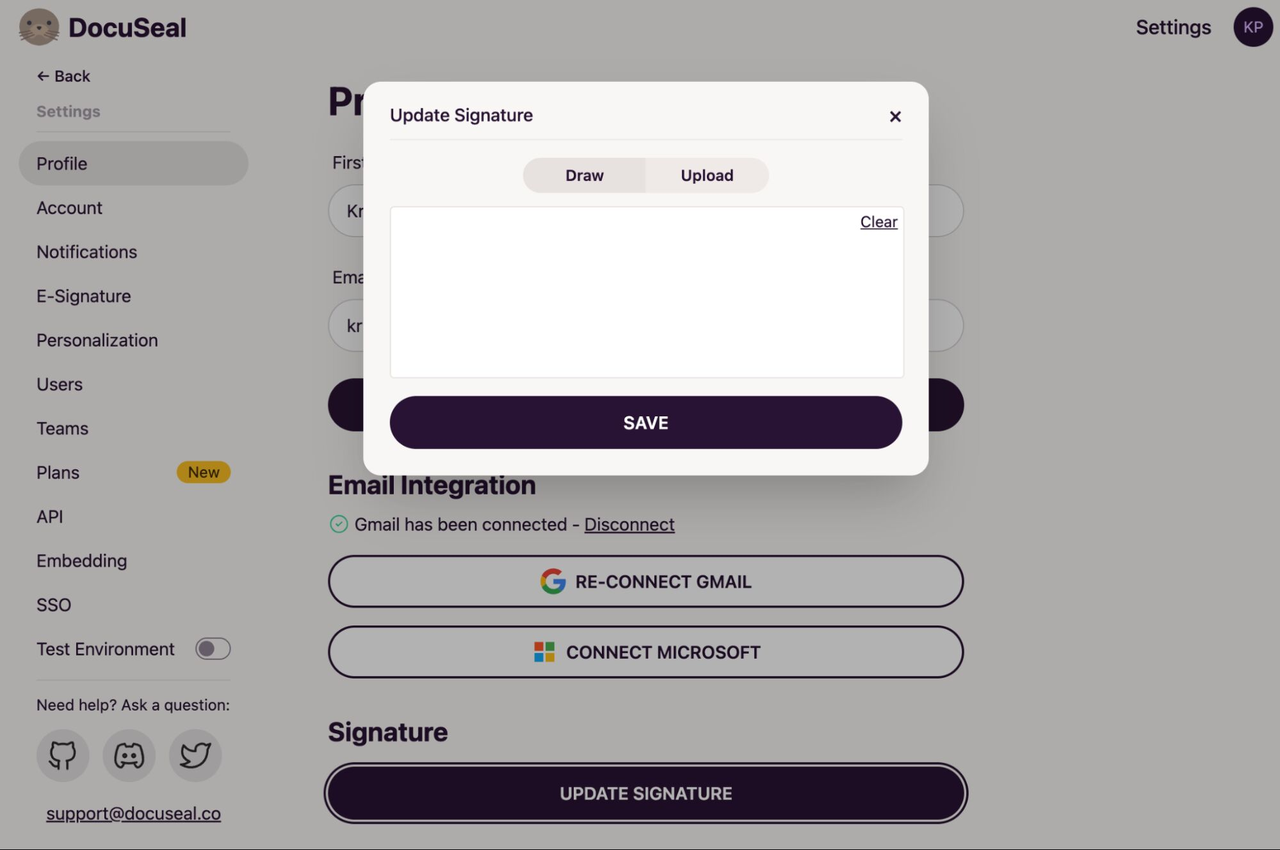This screenshot has width=1280, height=850.
Task: Clear the signature drawing
Action: pos(878,222)
